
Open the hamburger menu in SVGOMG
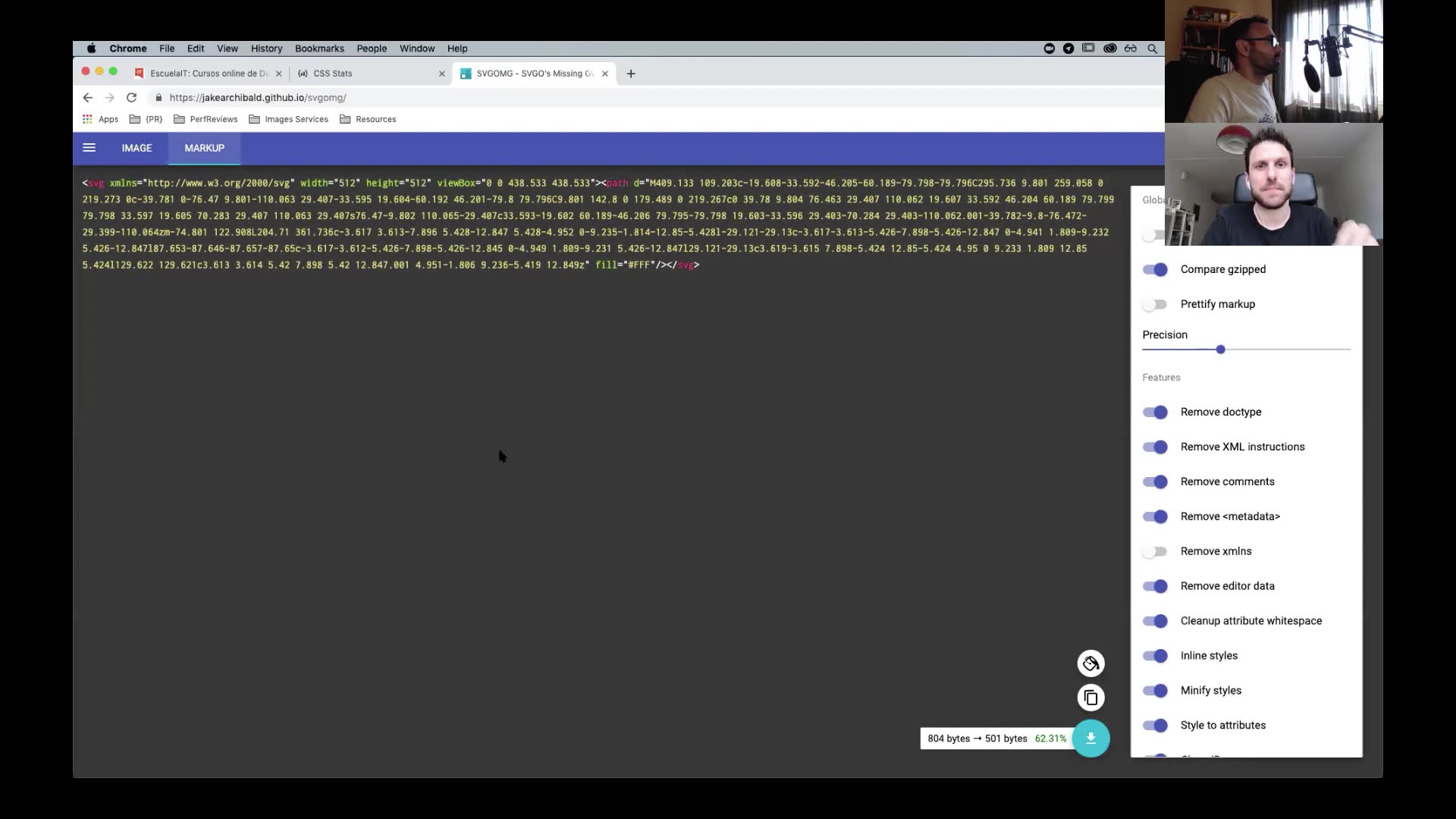89,148
